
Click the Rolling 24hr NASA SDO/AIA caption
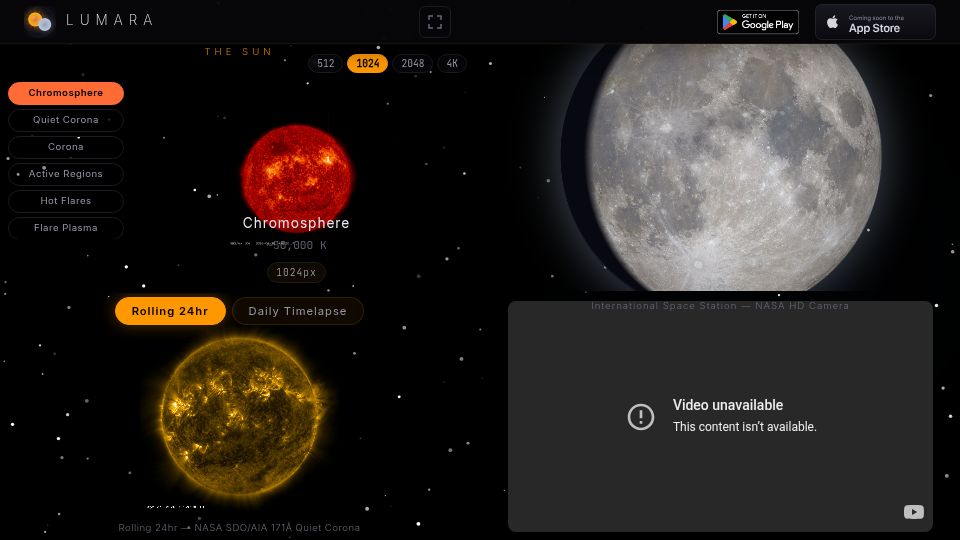[239, 527]
